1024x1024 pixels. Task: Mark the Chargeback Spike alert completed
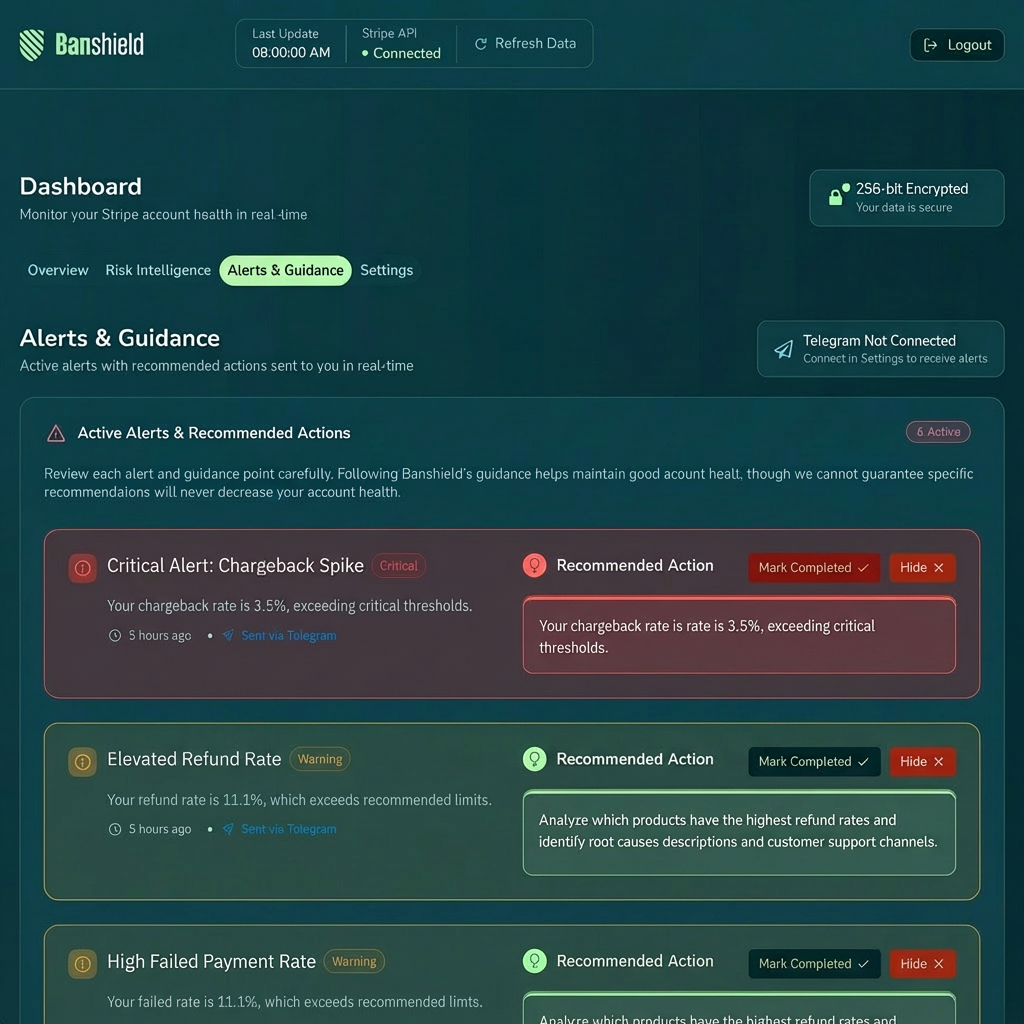click(x=814, y=568)
